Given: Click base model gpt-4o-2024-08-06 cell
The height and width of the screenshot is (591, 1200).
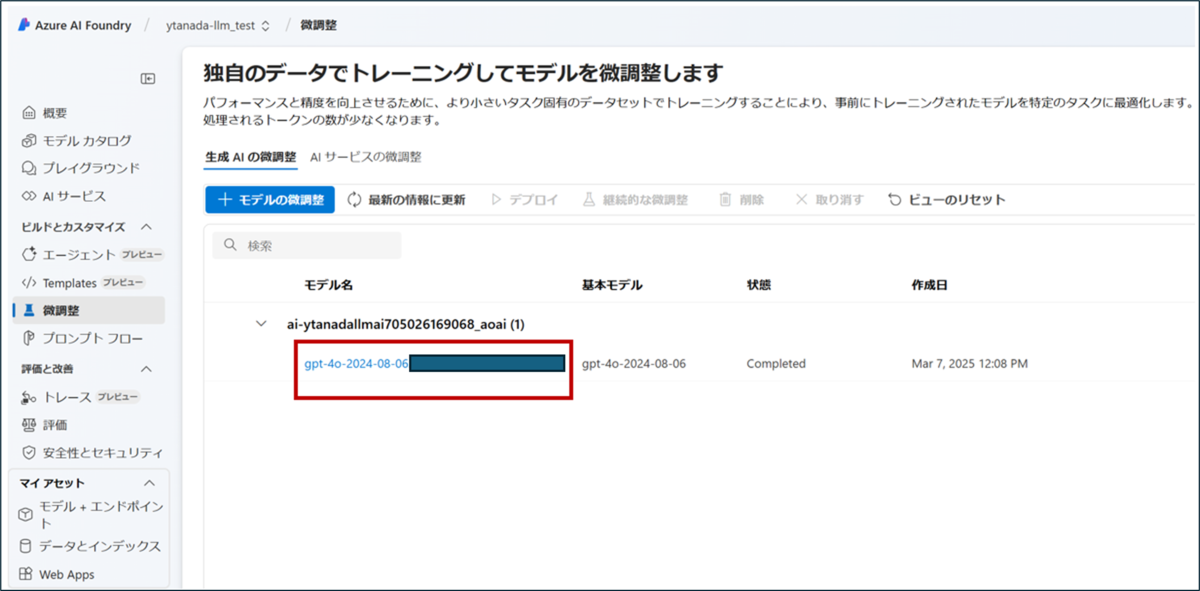Looking at the screenshot, I should (x=634, y=364).
